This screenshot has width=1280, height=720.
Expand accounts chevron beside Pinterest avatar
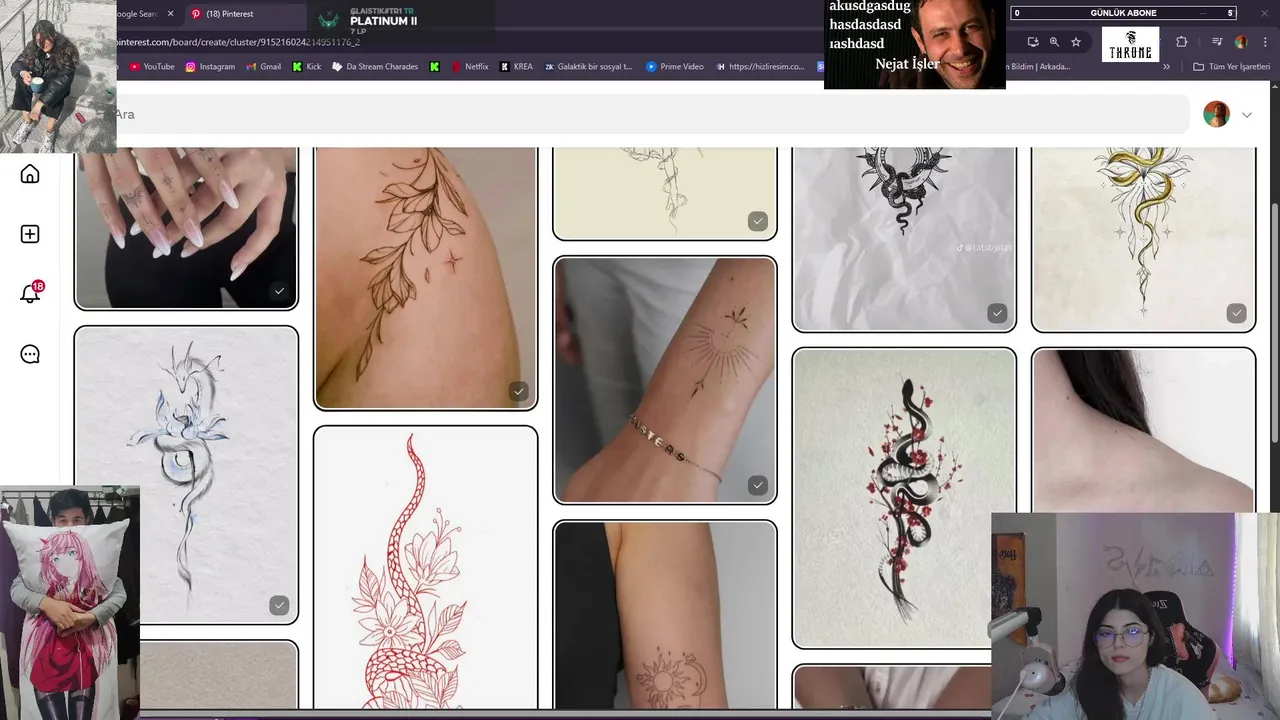pos(1246,115)
